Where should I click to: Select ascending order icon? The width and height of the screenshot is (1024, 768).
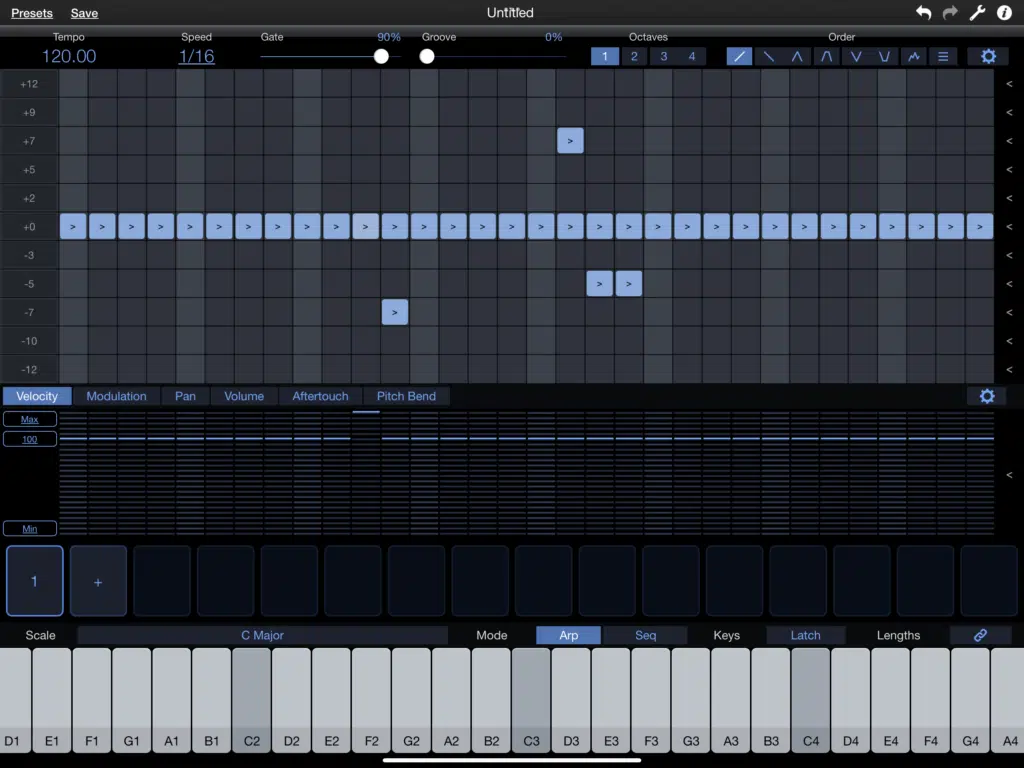(x=739, y=56)
